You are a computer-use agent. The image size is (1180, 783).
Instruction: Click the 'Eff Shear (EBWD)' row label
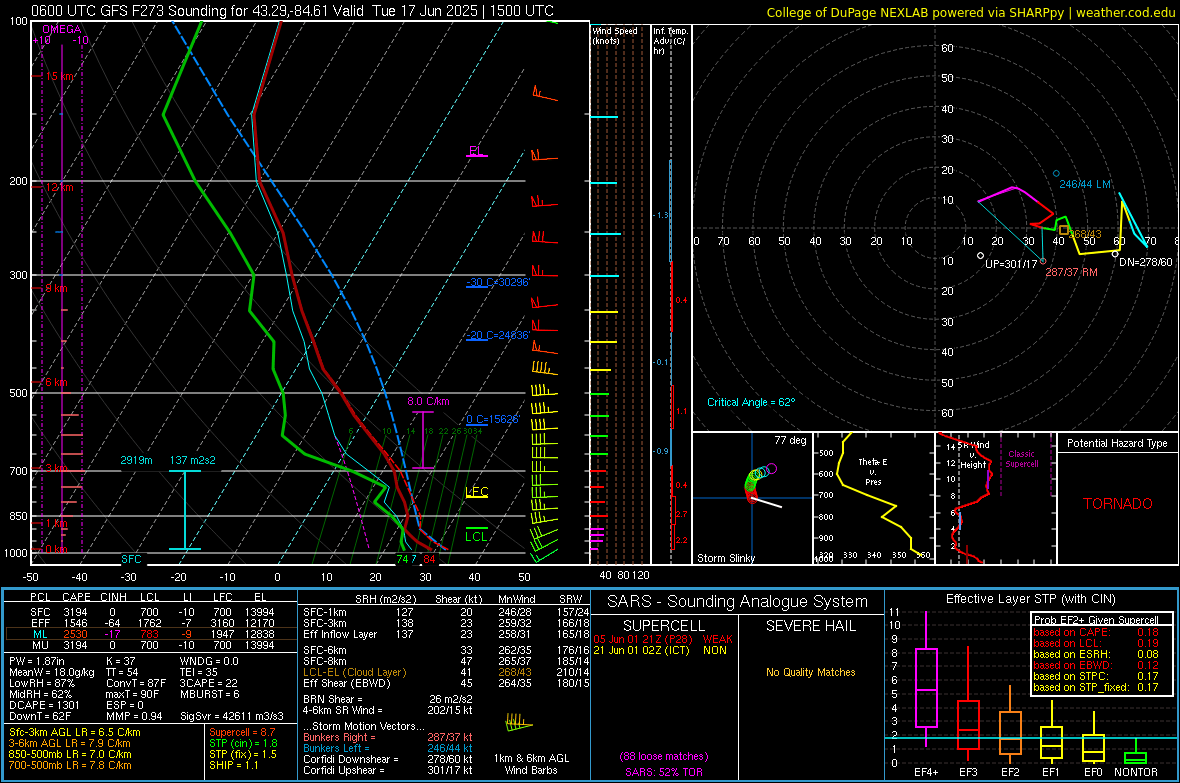(x=346, y=684)
